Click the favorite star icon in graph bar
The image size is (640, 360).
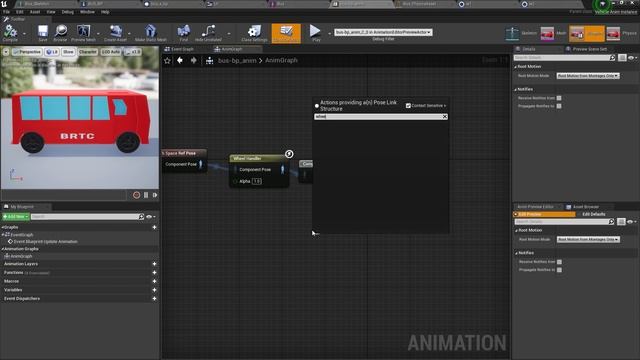coord(167,60)
